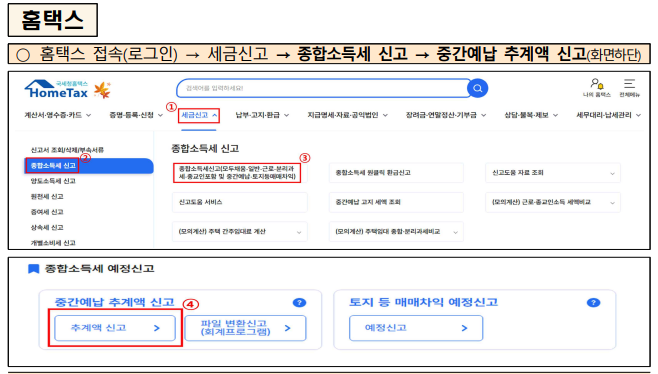This screenshot has height=374, width=658.
Task: Click 중간예납 고지 세액 조회 card
Action: click(x=396, y=202)
